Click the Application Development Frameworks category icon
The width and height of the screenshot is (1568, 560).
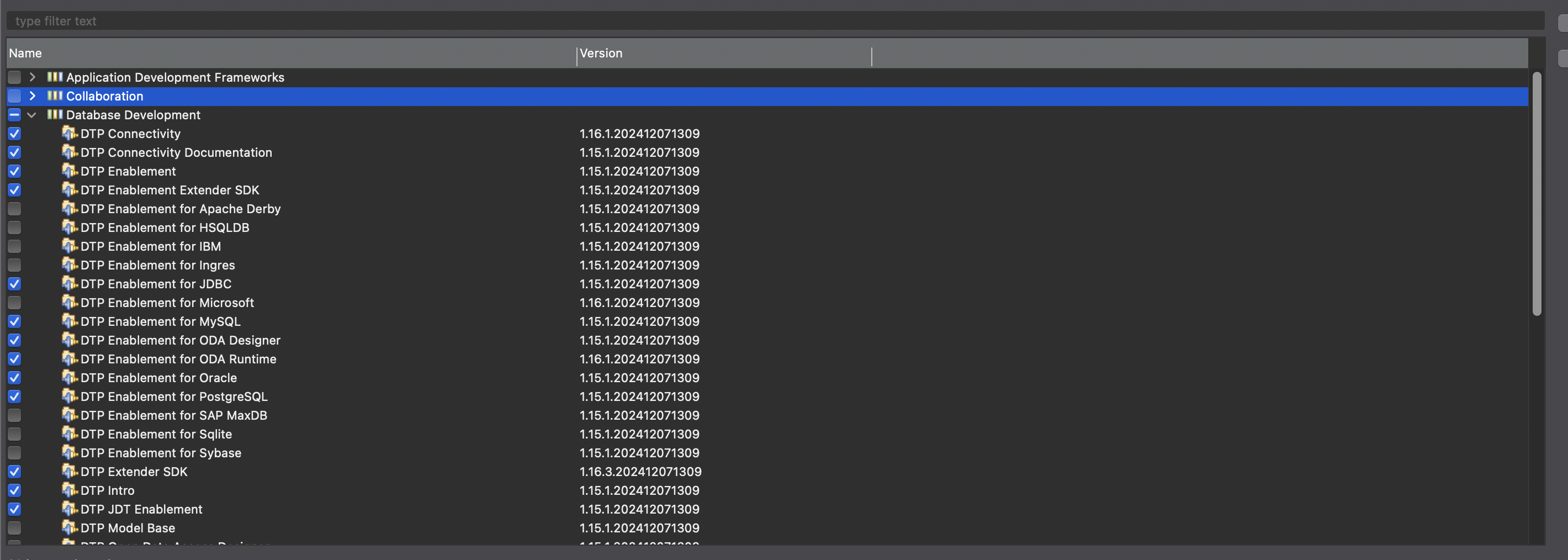(55, 77)
